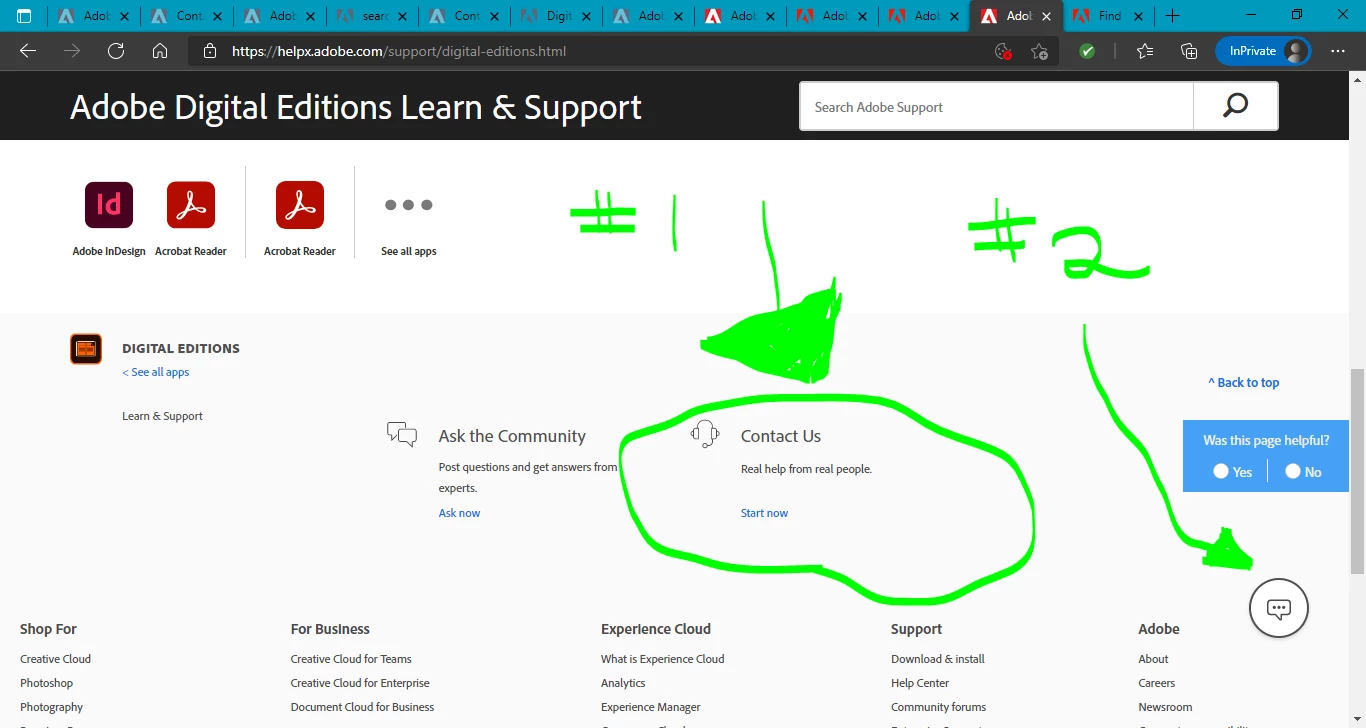Open Community forums footer link

tap(938, 707)
